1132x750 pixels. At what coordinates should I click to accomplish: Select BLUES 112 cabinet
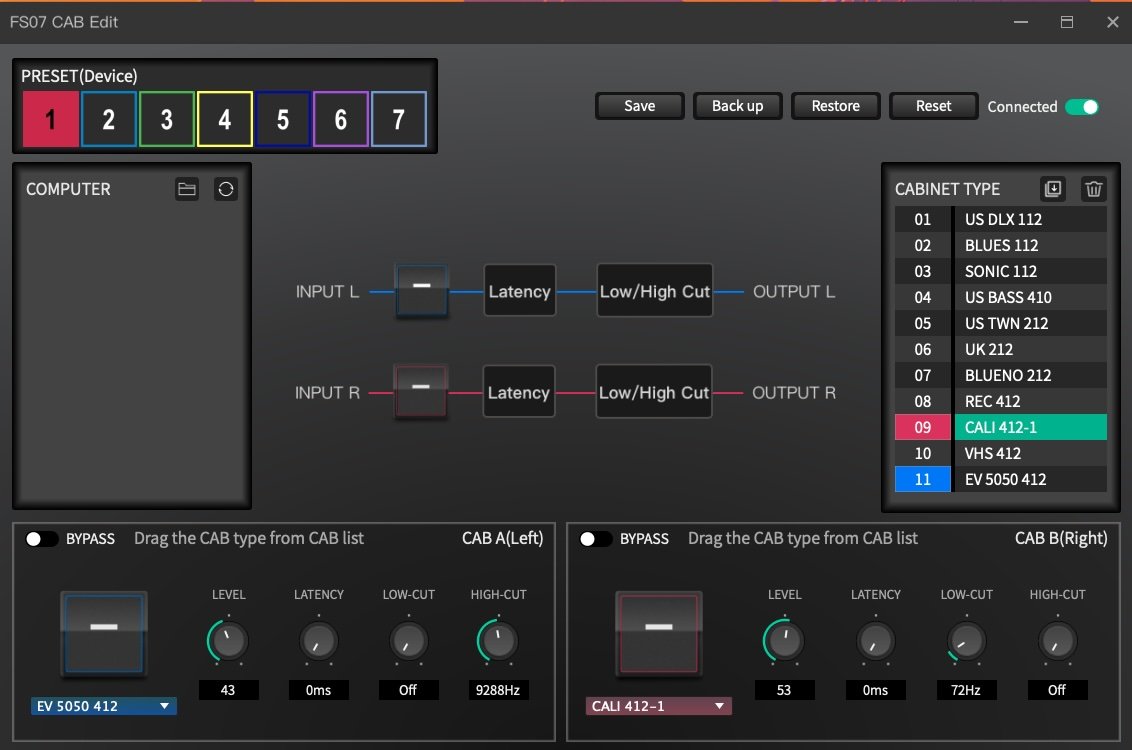pos(1001,245)
